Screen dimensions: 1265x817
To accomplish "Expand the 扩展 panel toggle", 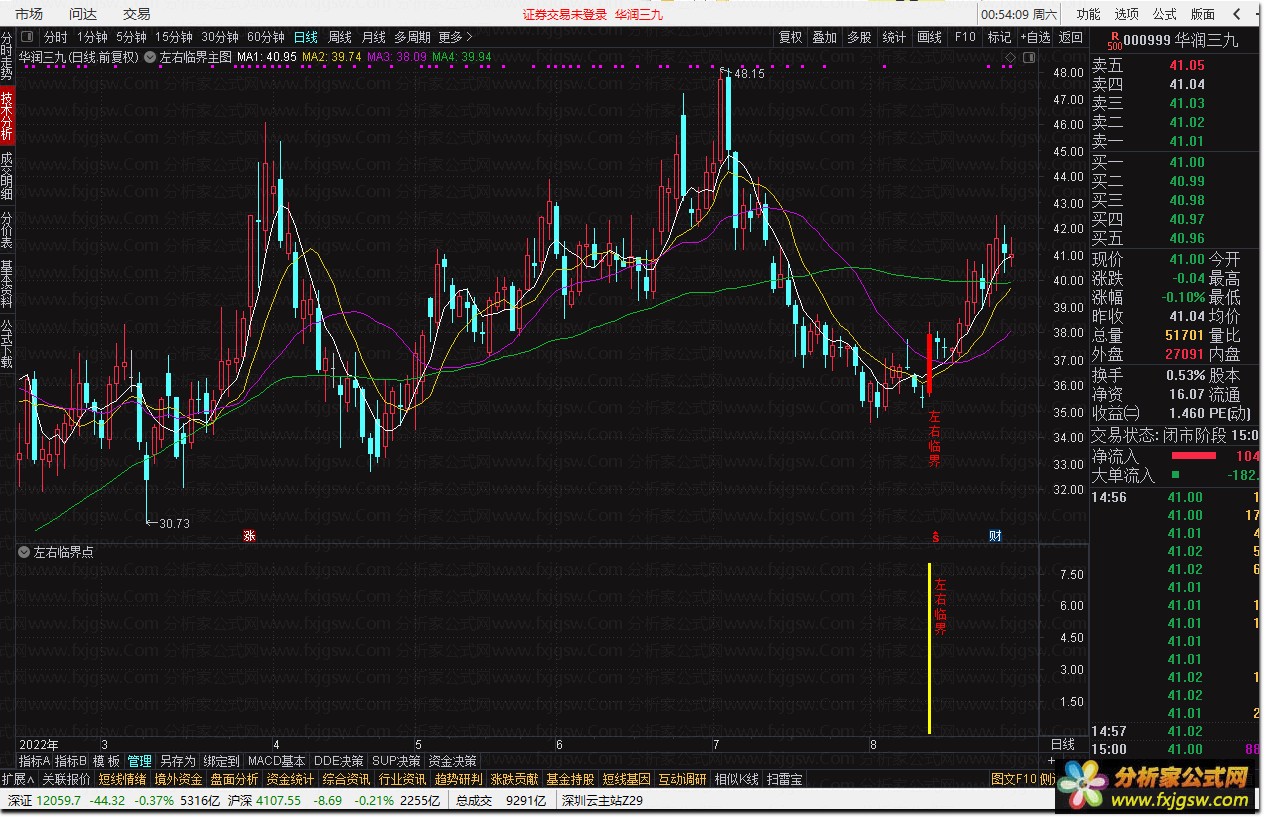I will tap(18, 779).
